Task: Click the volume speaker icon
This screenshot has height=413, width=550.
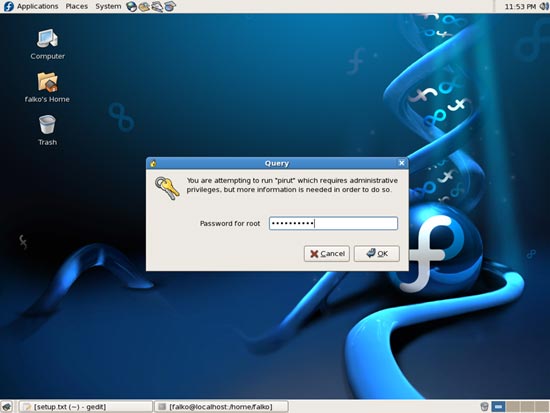Action: 544,6
